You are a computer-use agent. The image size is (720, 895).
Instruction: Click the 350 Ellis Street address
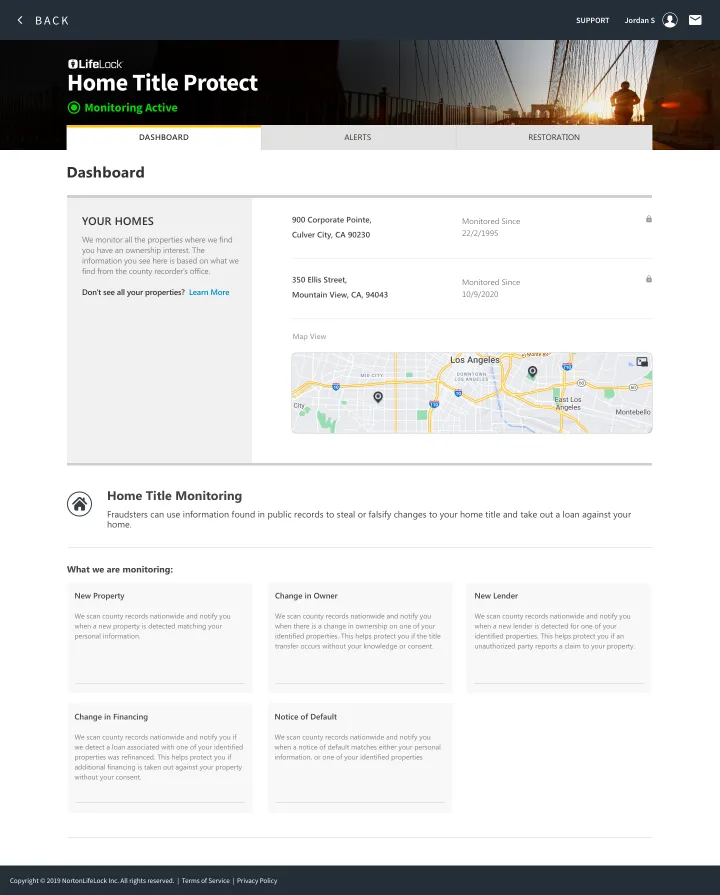click(340, 287)
